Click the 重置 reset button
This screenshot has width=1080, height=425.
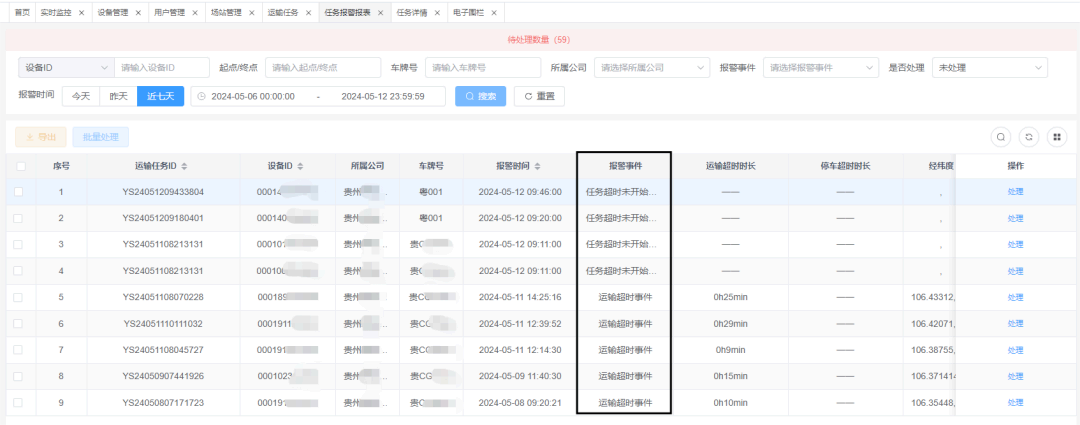539,96
